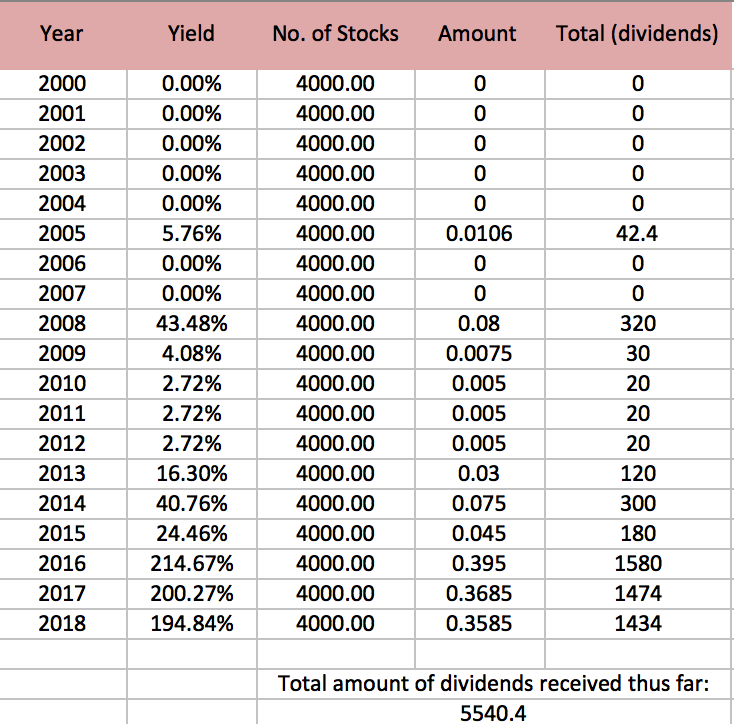Select the 30 total dividends cell
This screenshot has width=734, height=724.
pos(638,353)
